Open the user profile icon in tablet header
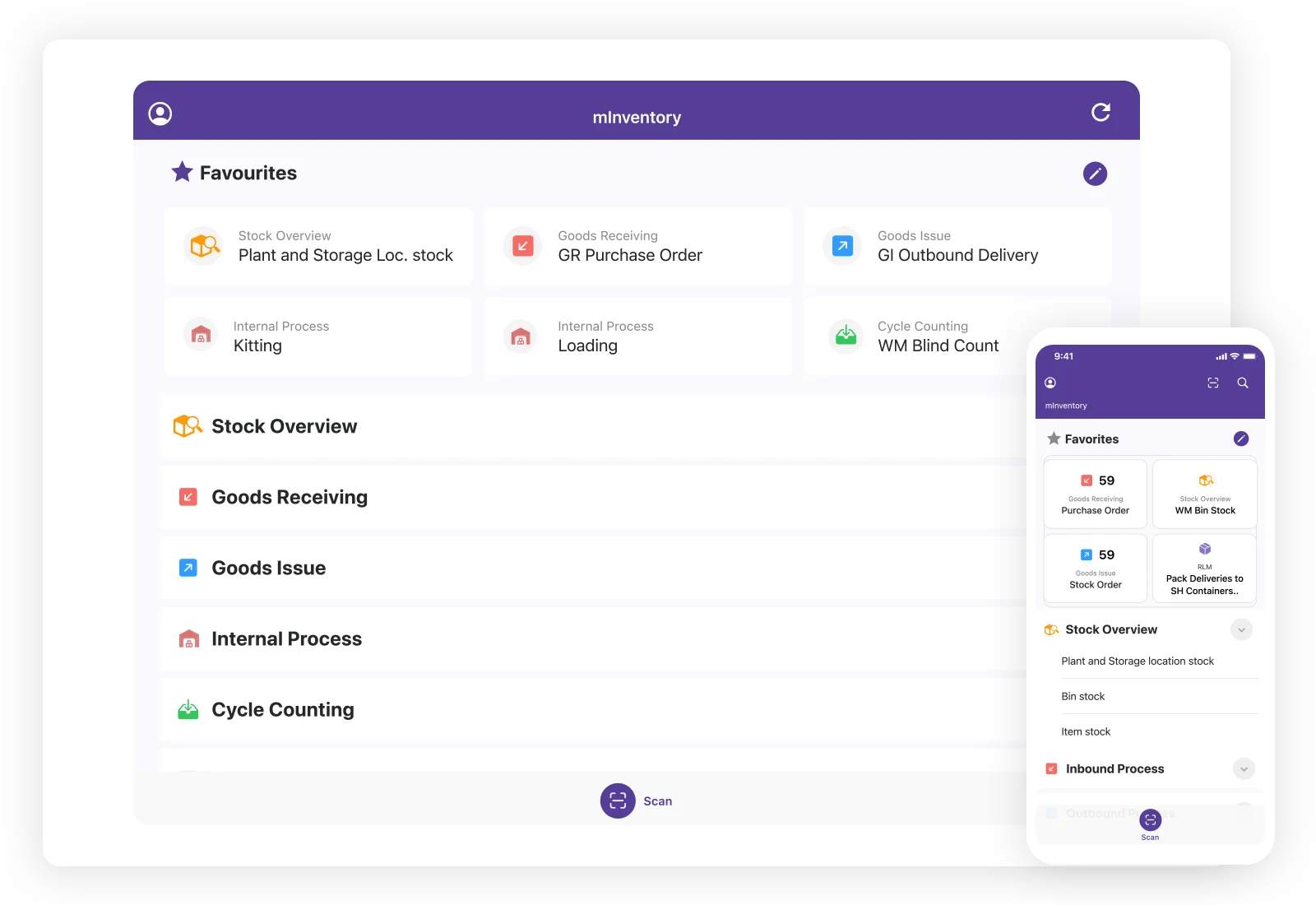This screenshot has width=1316, height=905. click(160, 114)
